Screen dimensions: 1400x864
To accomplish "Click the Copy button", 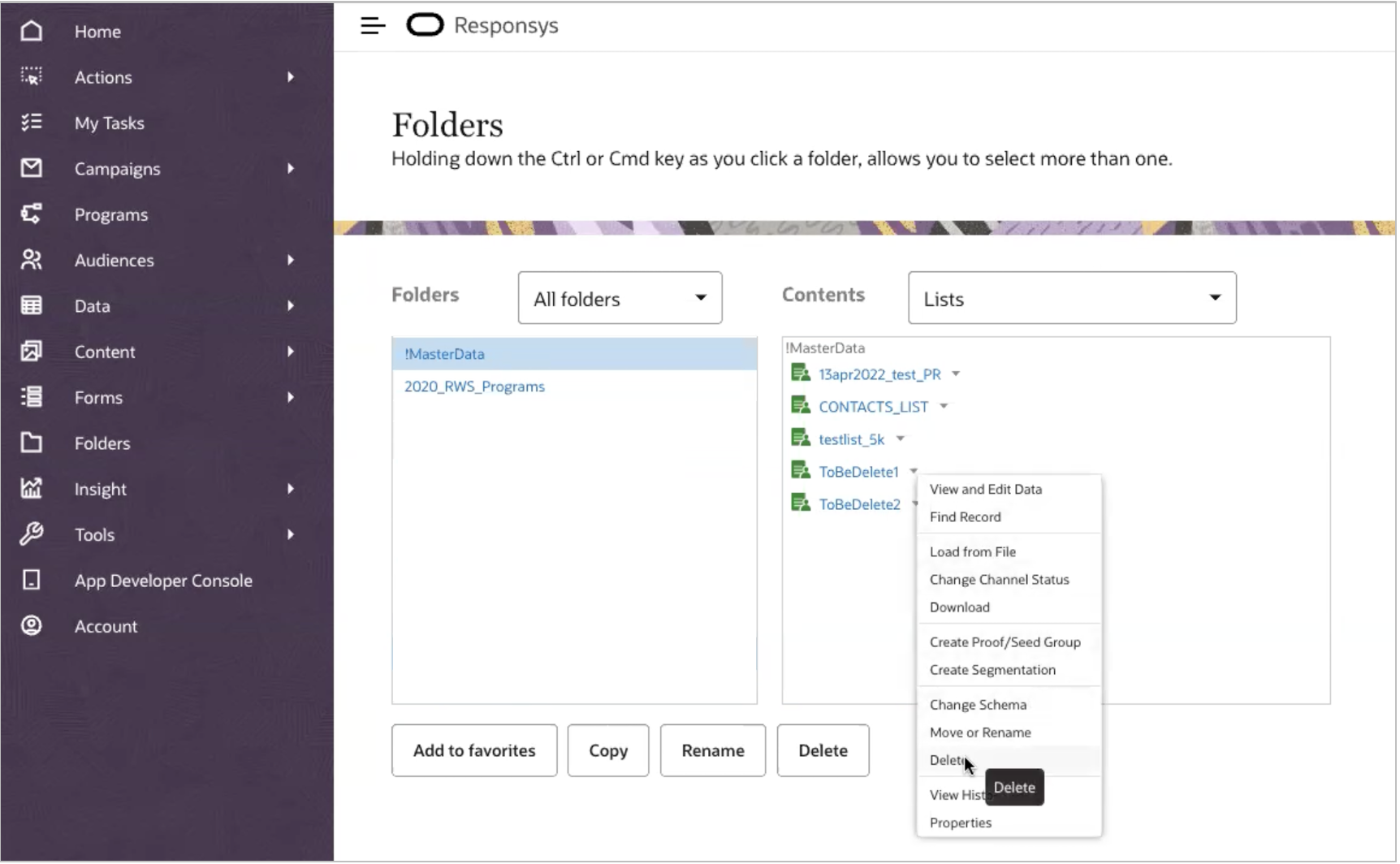I will click(608, 750).
